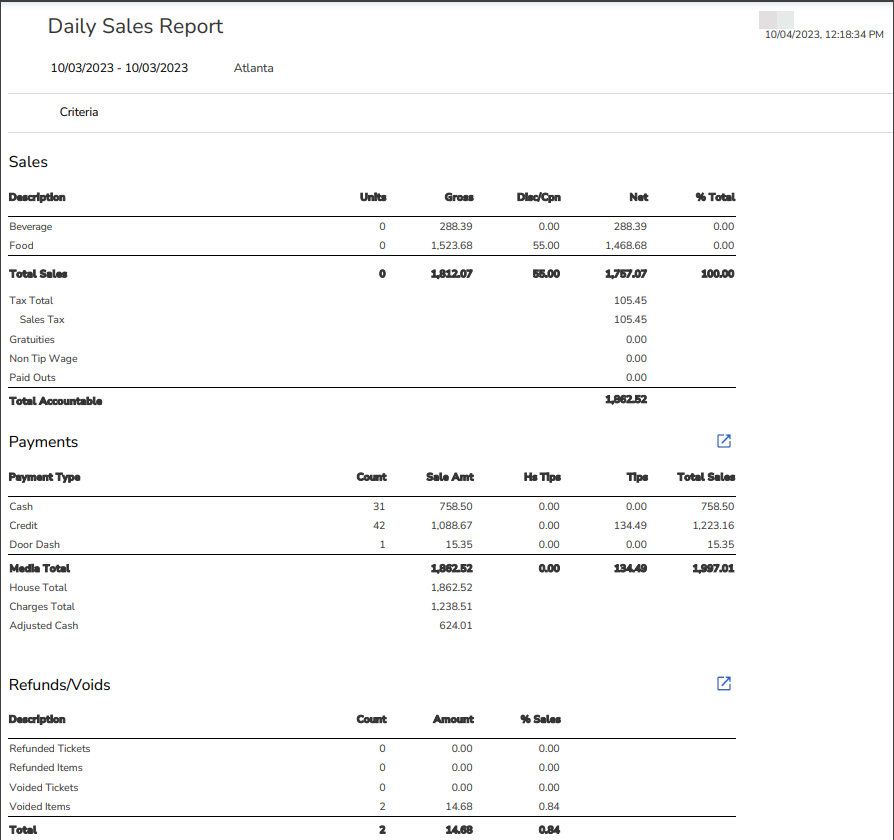Click the % Sales column header
Screen dimensions: 894x840
pos(540,719)
